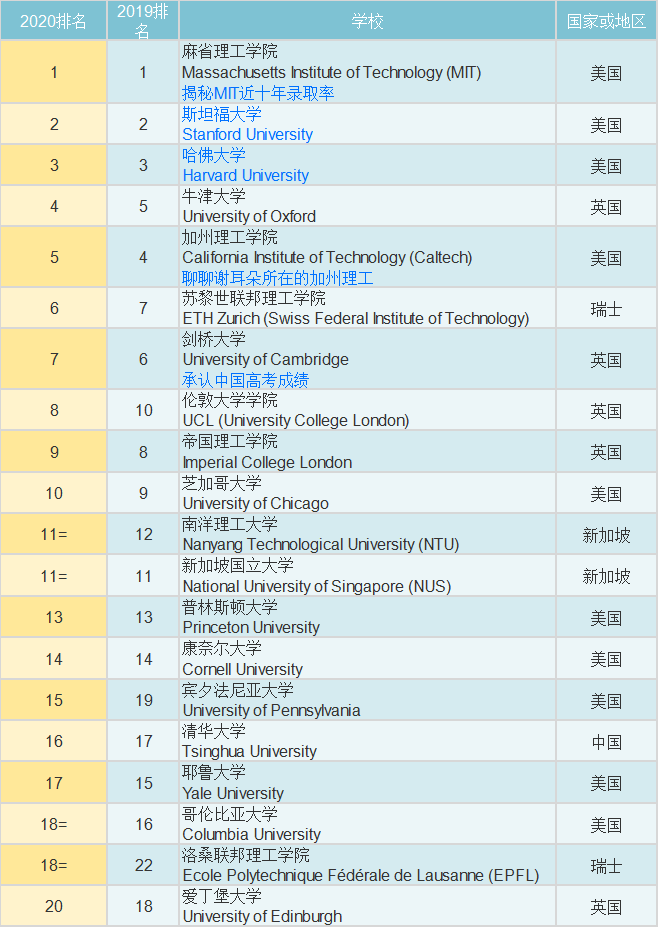Select the 学校 column header
The width and height of the screenshot is (658, 927).
367,21
